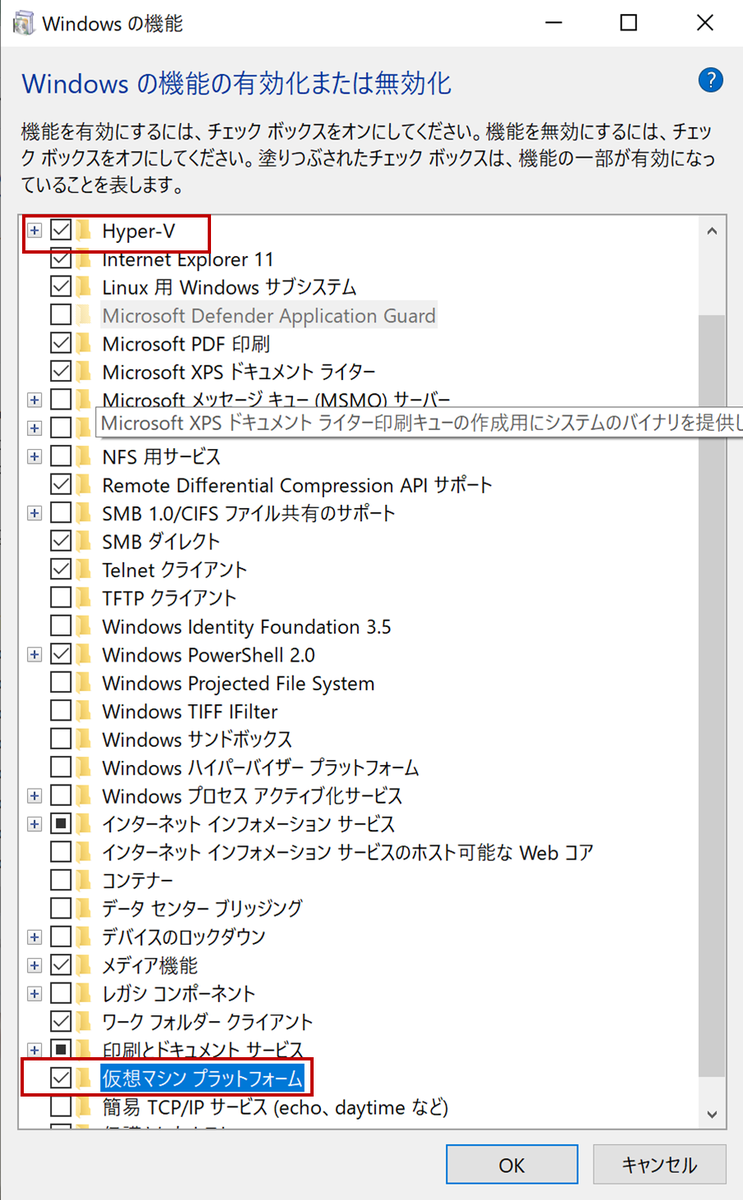Expand the Hyper-V tree node

pyautogui.click(x=35, y=231)
